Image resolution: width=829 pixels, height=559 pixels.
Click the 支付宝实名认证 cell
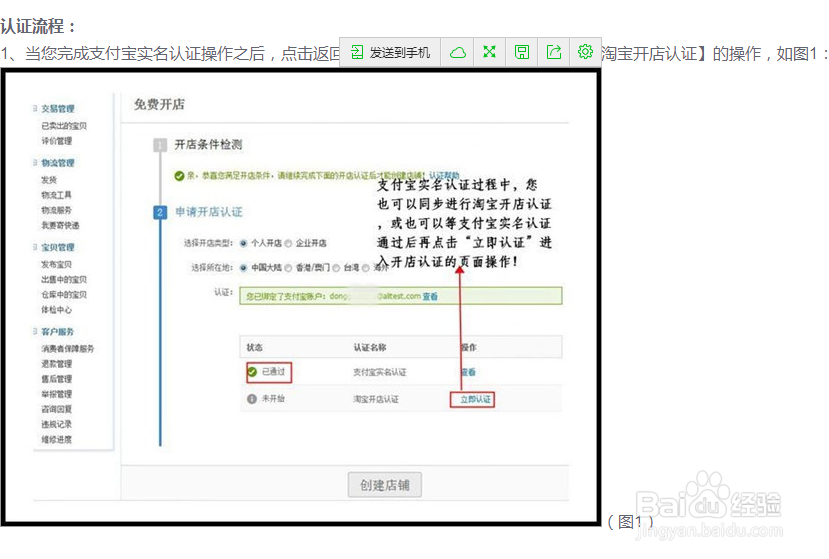coord(380,372)
